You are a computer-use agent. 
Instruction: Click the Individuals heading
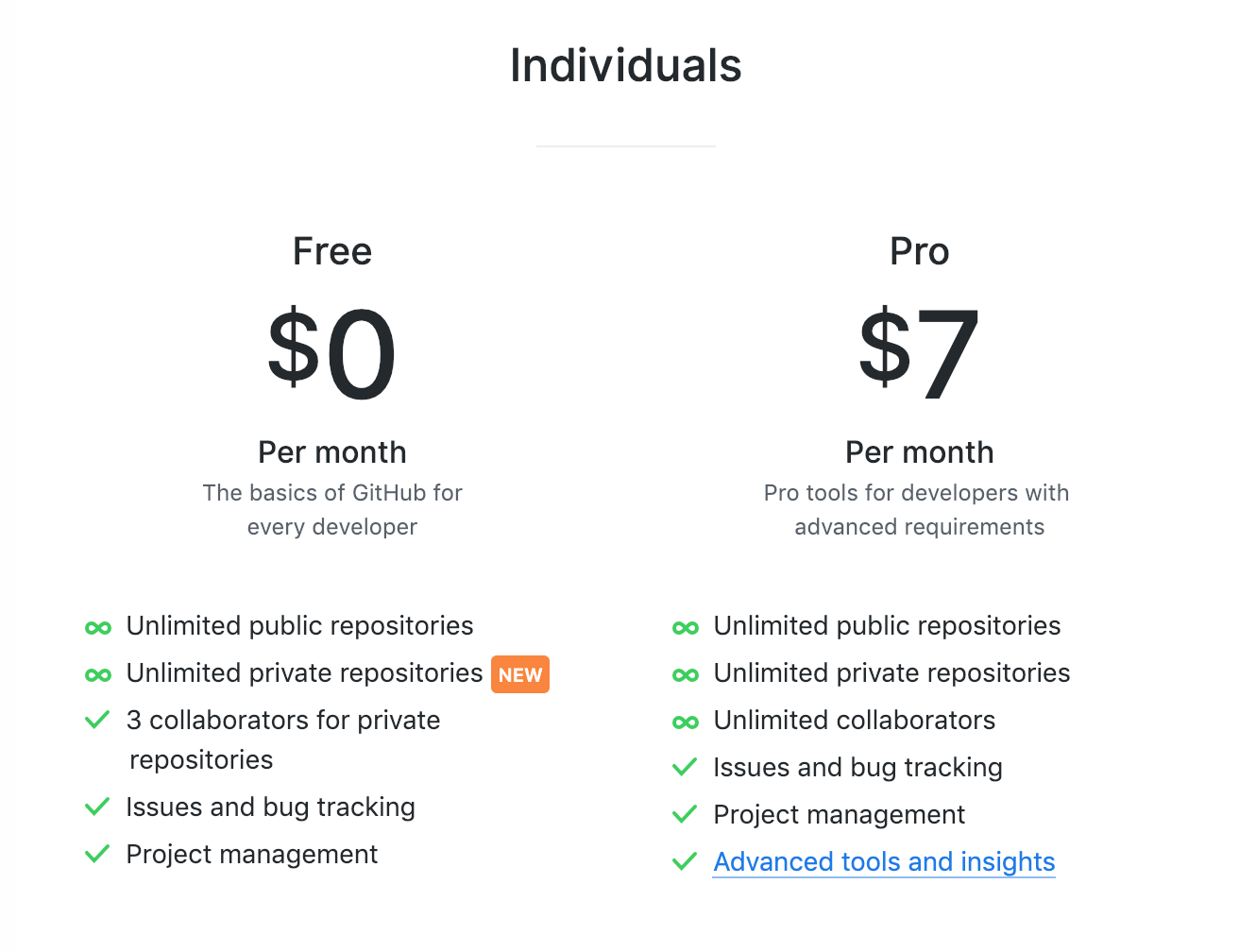coord(625,66)
